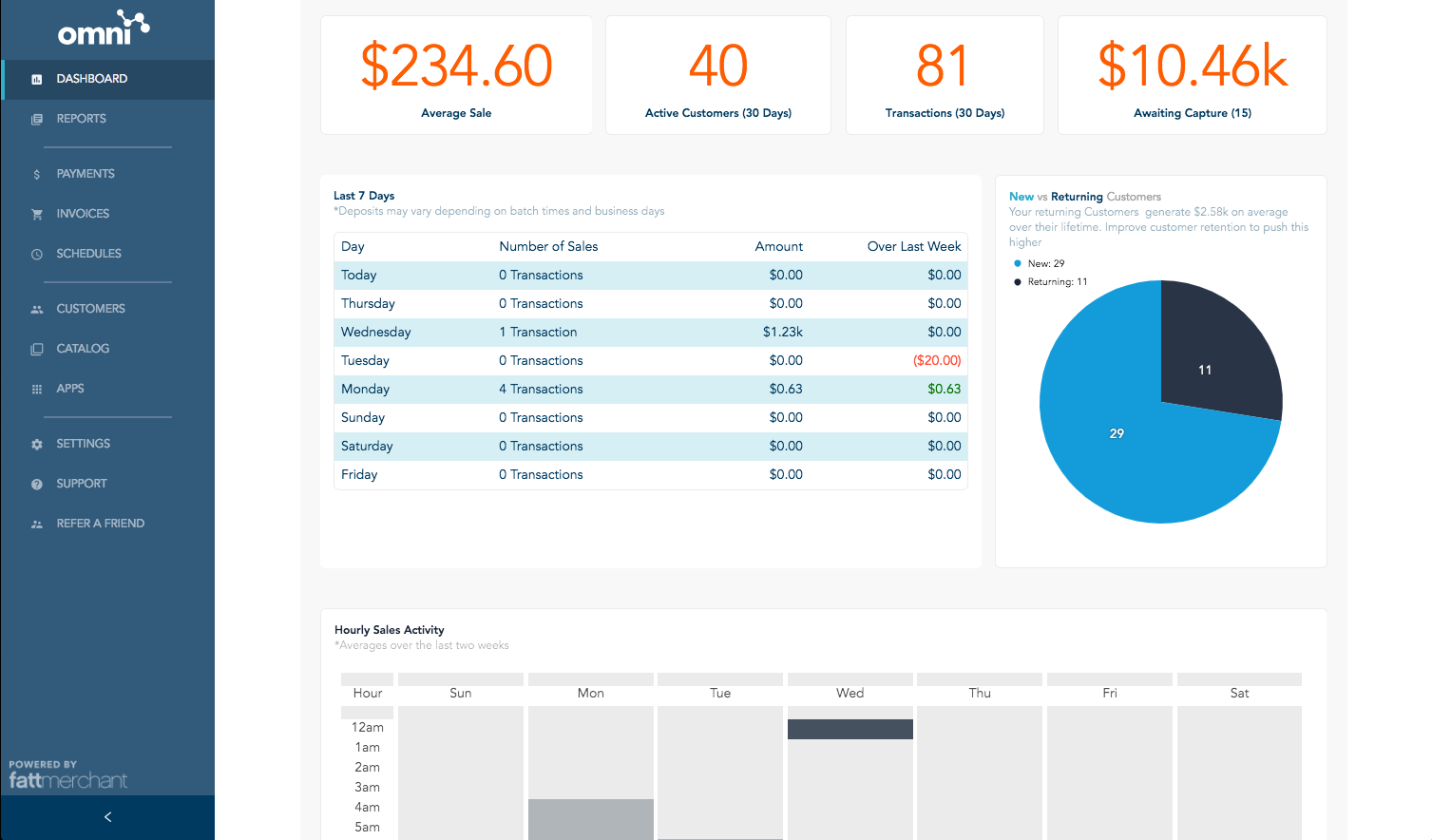Click the Invoices shopping cart icon
1432x840 pixels.
(x=37, y=215)
